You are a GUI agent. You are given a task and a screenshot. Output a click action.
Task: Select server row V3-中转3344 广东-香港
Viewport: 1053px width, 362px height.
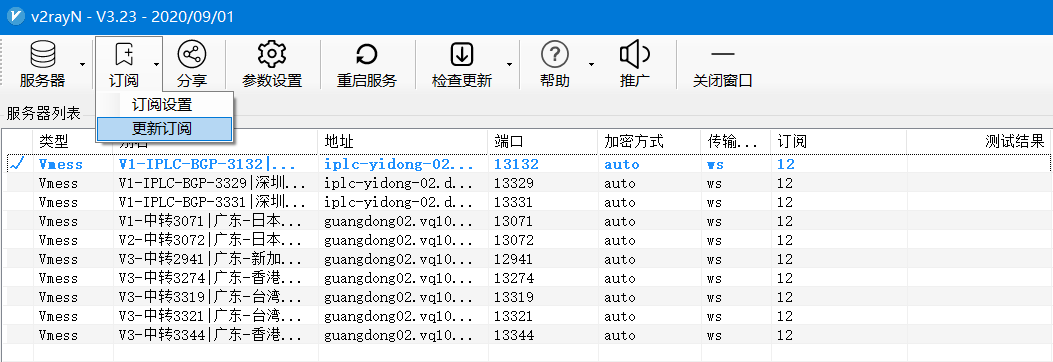(528, 334)
